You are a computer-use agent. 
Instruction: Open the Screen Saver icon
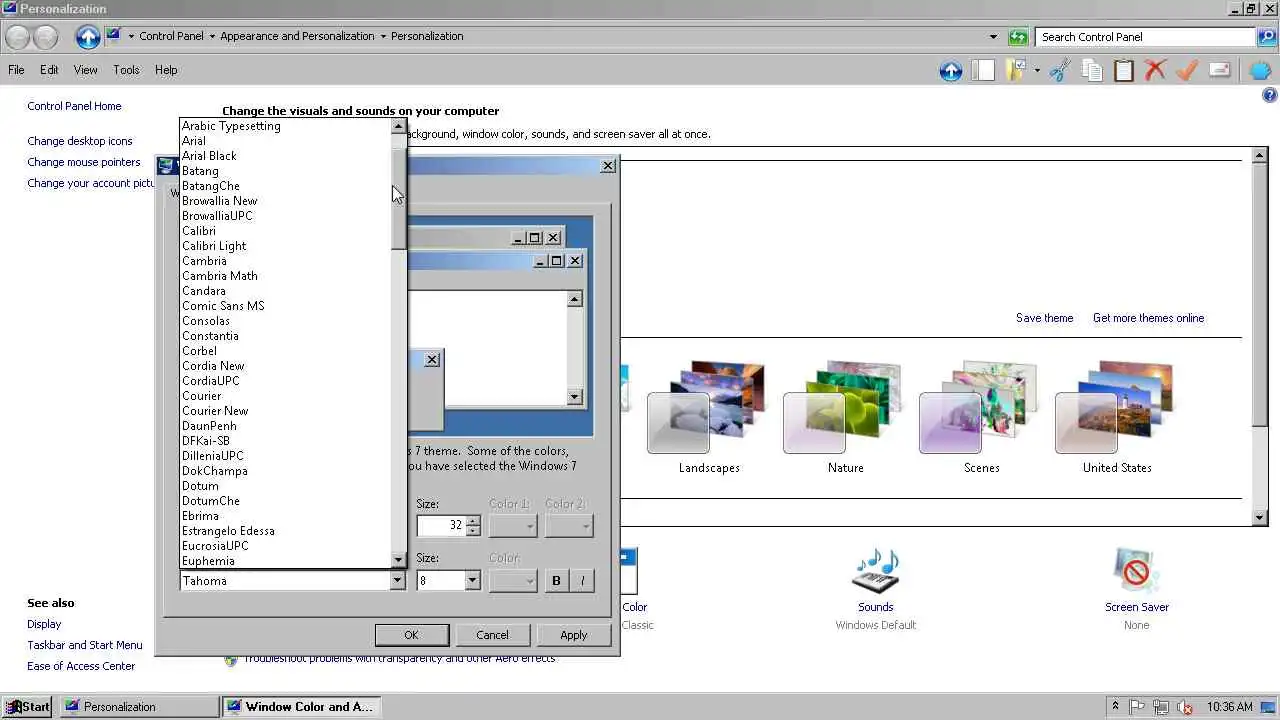pyautogui.click(x=1136, y=573)
